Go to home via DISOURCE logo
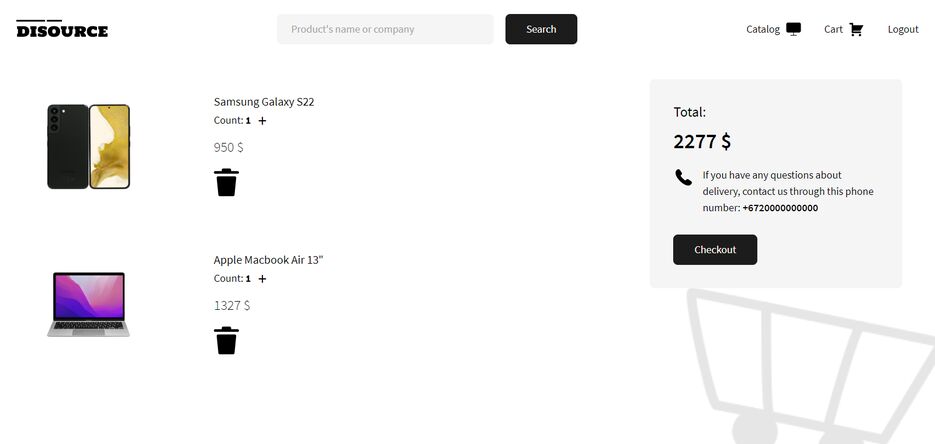 (x=62, y=29)
